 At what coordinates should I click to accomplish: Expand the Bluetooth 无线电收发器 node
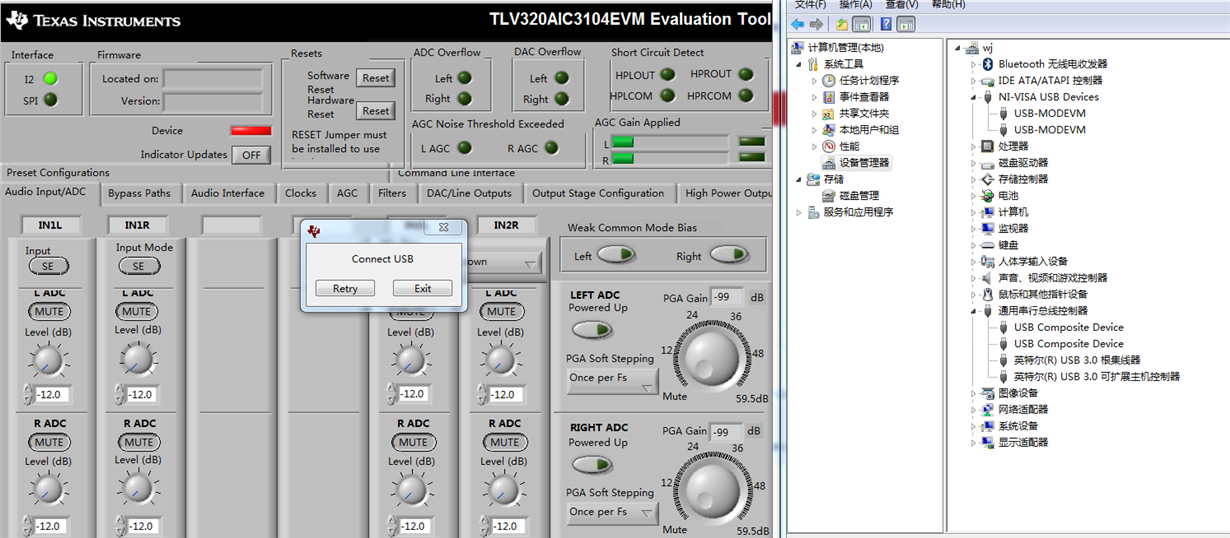973,64
